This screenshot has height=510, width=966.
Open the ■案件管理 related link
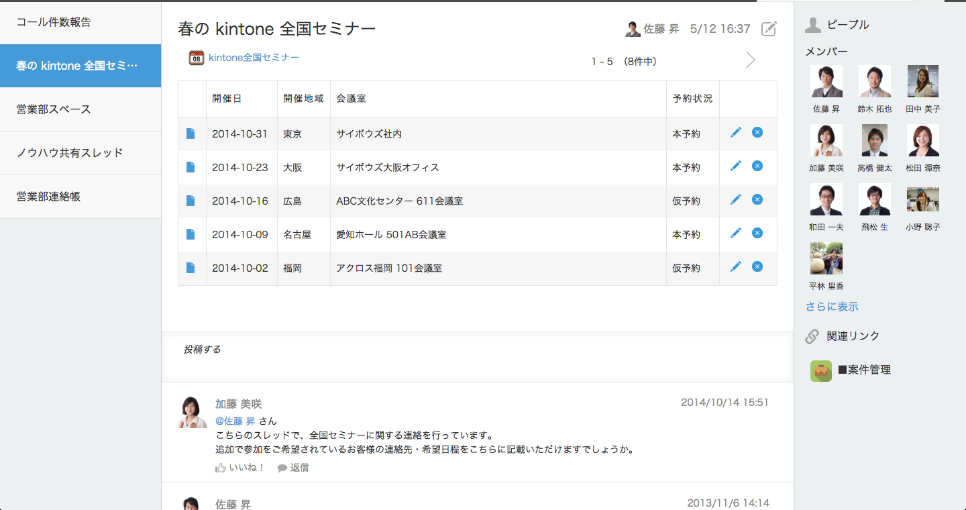[864, 370]
